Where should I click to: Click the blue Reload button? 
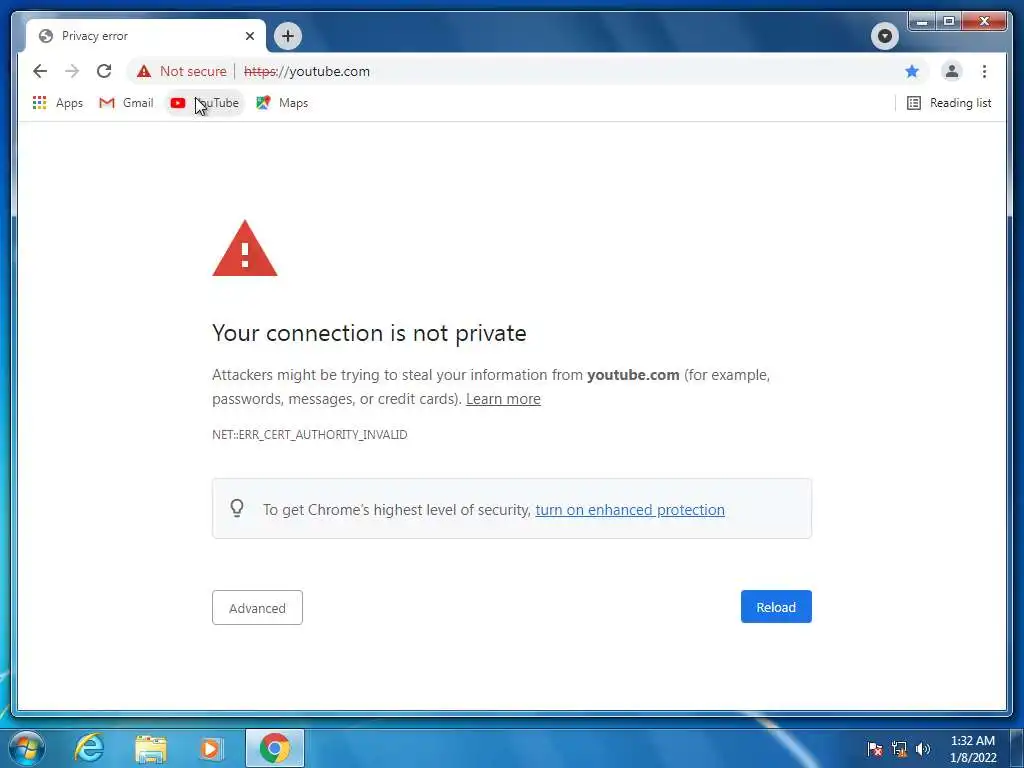[776, 607]
